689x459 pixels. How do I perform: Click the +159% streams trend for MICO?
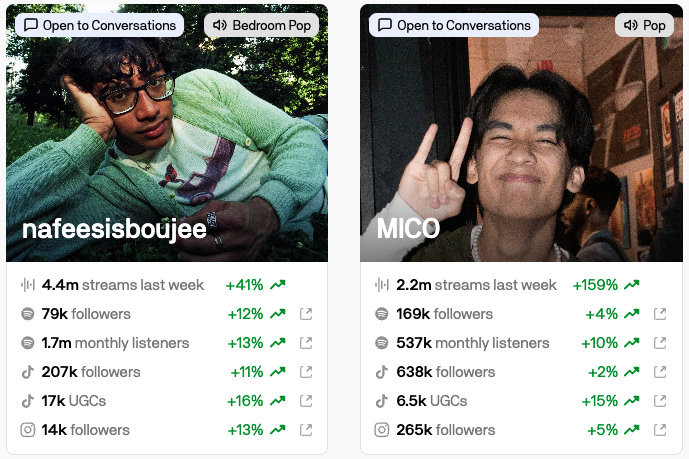click(606, 285)
